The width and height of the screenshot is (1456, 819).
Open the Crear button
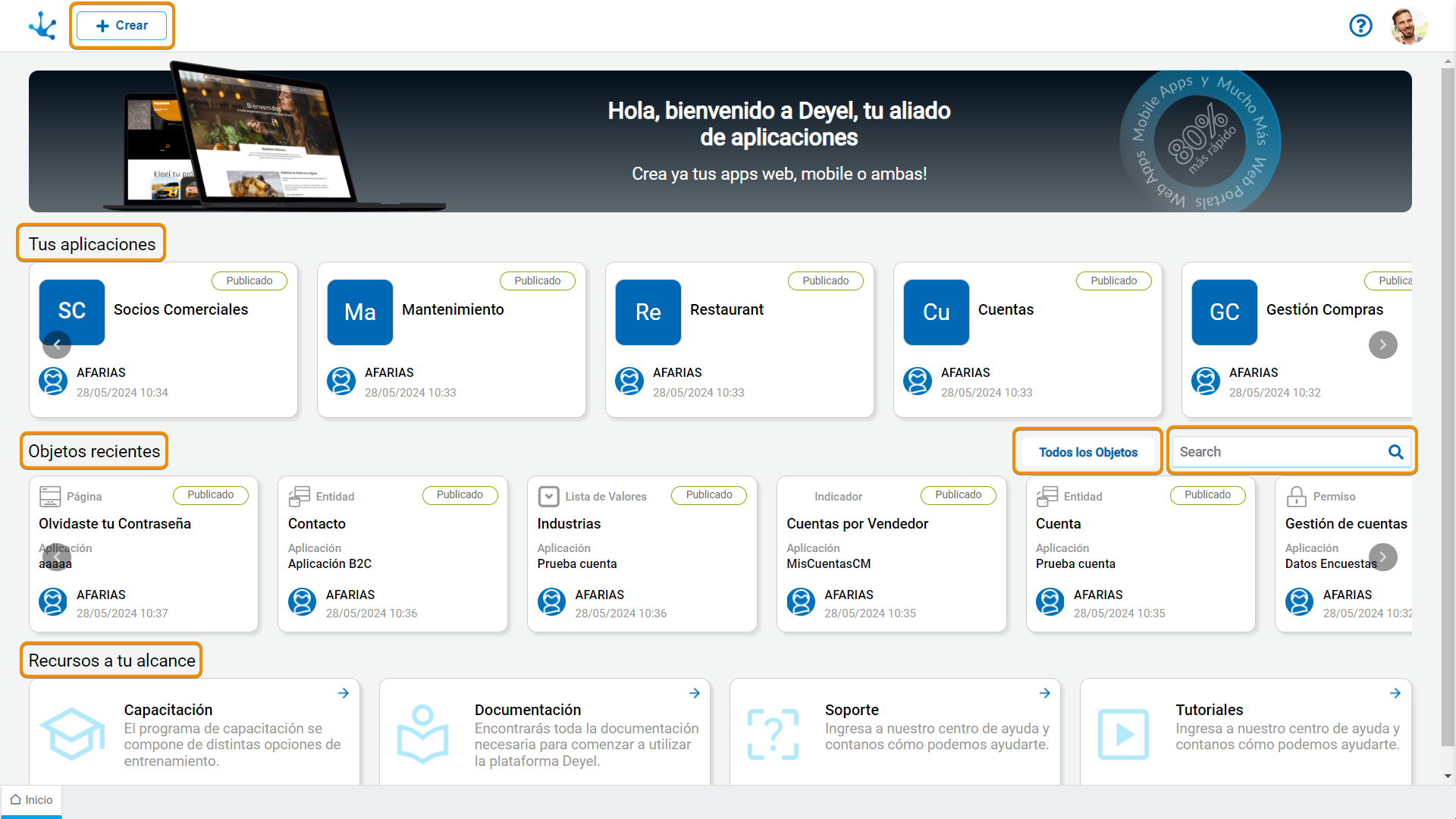tap(121, 26)
